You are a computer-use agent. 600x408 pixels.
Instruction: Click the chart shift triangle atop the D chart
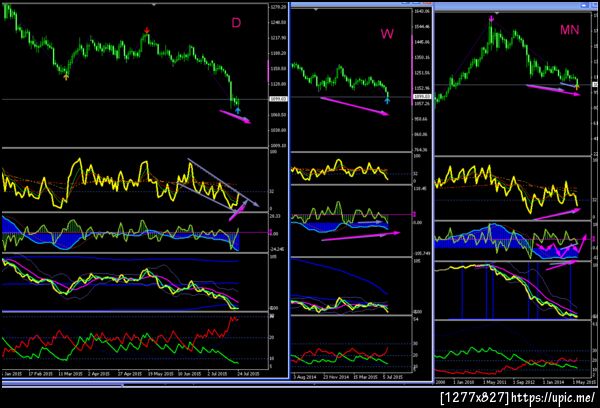click(x=154, y=5)
